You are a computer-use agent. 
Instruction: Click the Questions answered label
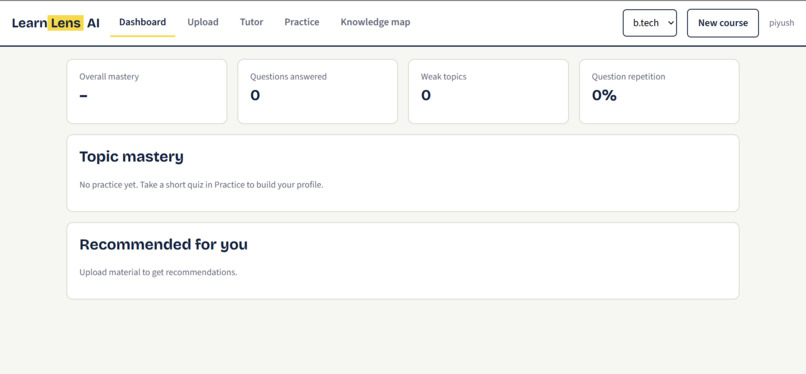[x=288, y=77]
